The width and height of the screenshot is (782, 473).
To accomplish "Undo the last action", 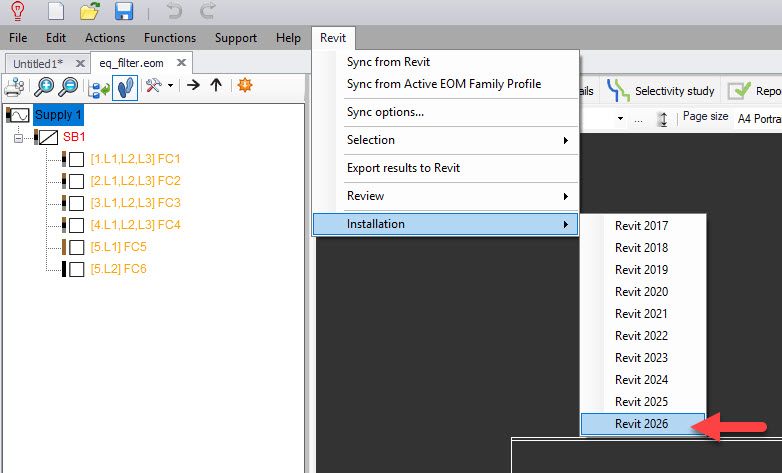I will (x=174, y=10).
